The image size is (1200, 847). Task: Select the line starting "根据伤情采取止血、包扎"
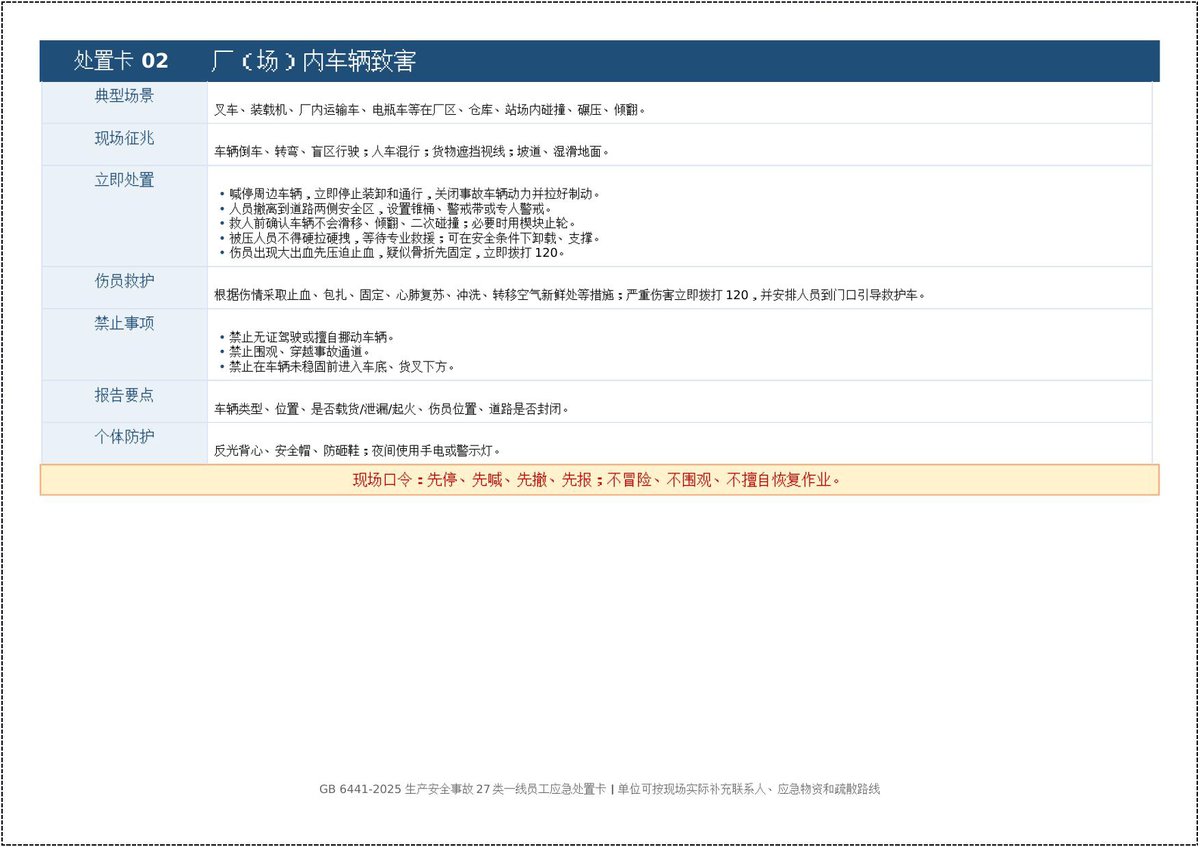(570, 295)
